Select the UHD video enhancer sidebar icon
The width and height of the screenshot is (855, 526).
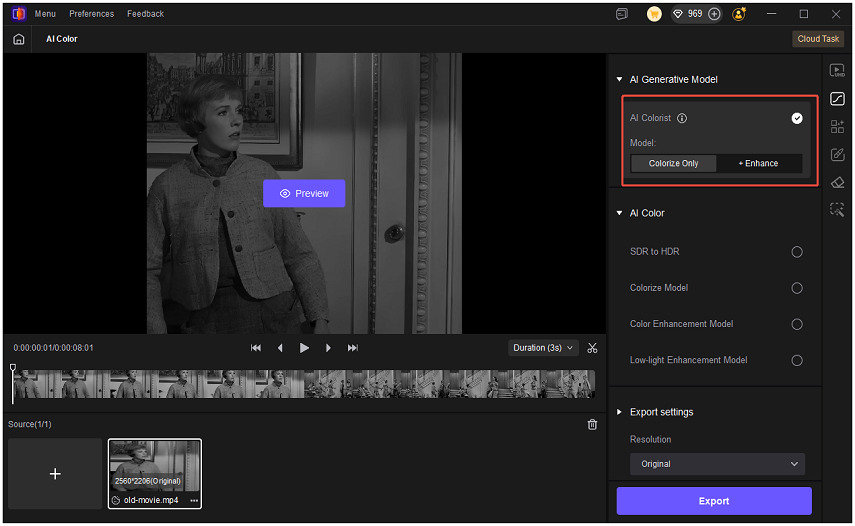pyautogui.click(x=837, y=70)
